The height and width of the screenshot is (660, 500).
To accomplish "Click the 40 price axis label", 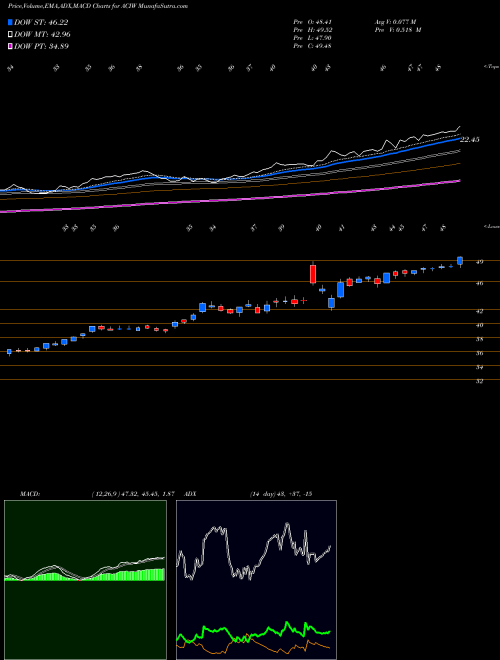I will click(479, 325).
